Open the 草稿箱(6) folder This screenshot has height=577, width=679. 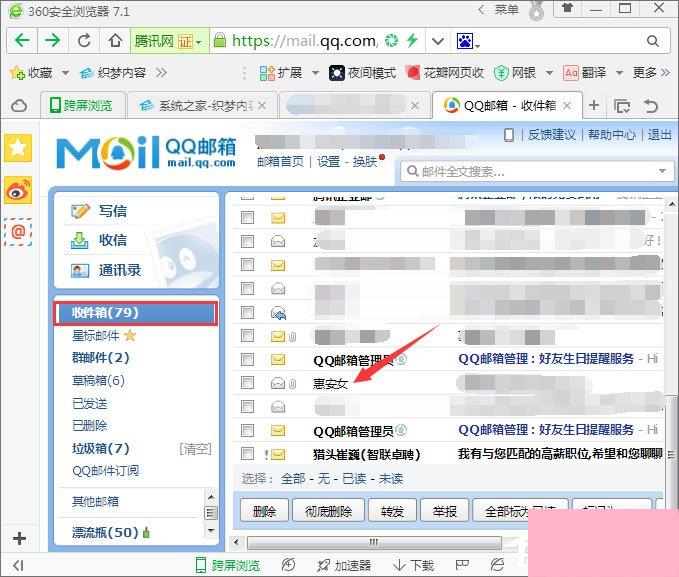98,380
